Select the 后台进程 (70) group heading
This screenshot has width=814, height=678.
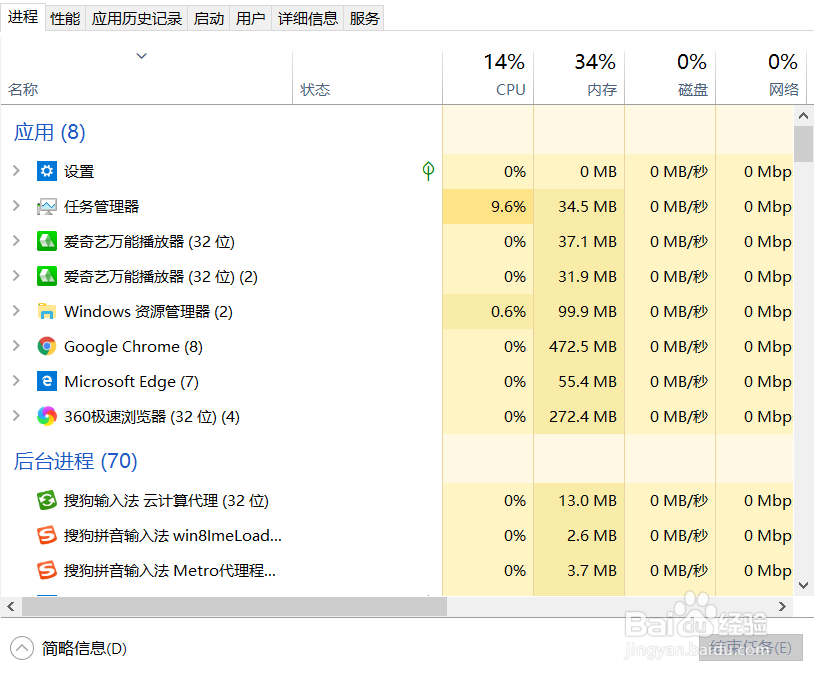click(75, 461)
